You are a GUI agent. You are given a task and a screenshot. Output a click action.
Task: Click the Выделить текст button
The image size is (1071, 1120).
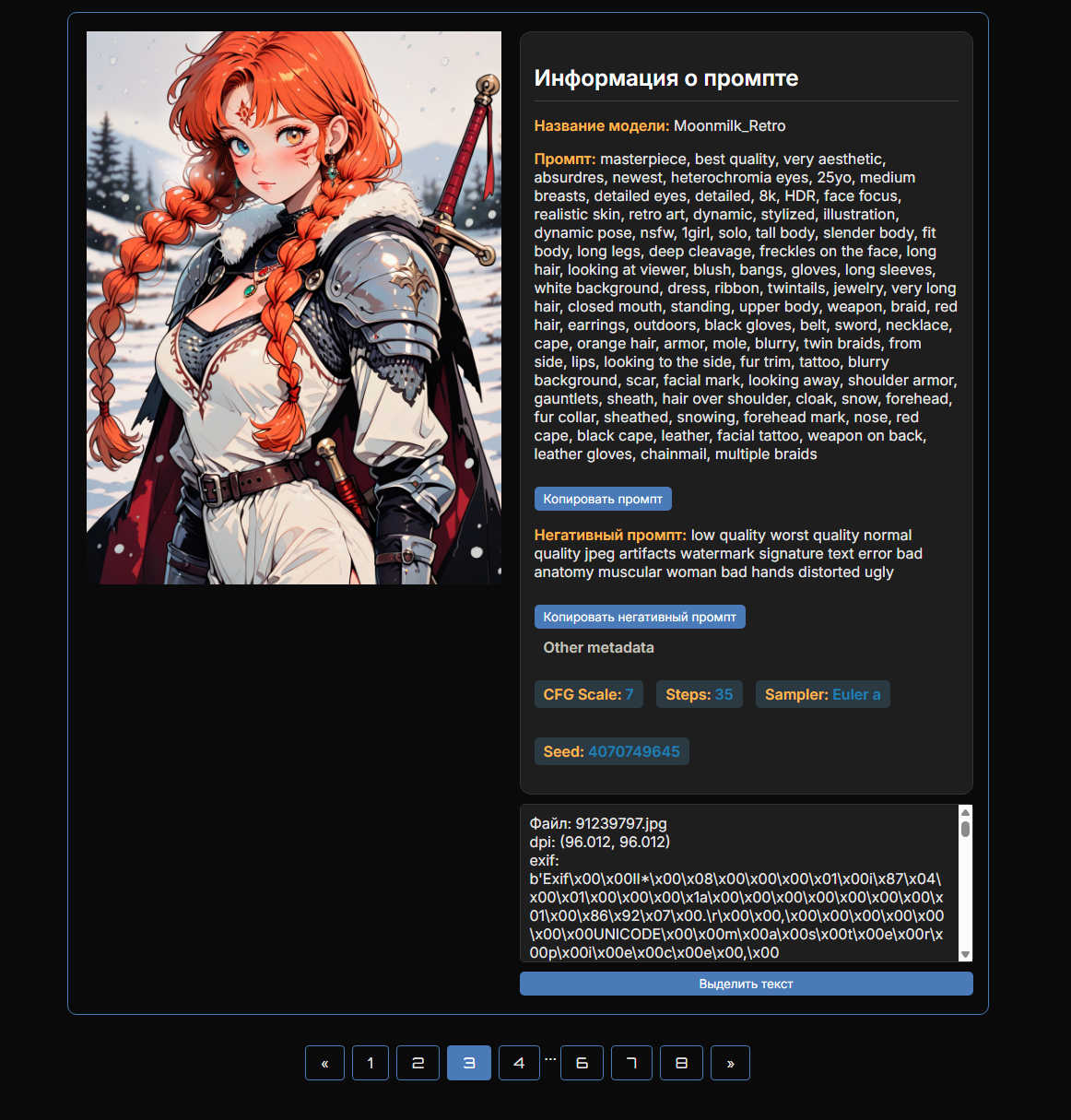click(746, 984)
